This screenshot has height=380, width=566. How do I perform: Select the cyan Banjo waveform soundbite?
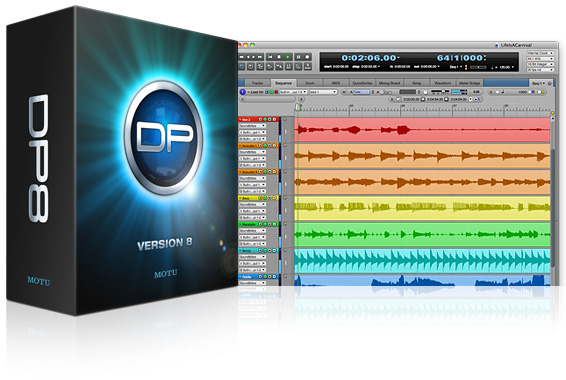tap(422, 260)
